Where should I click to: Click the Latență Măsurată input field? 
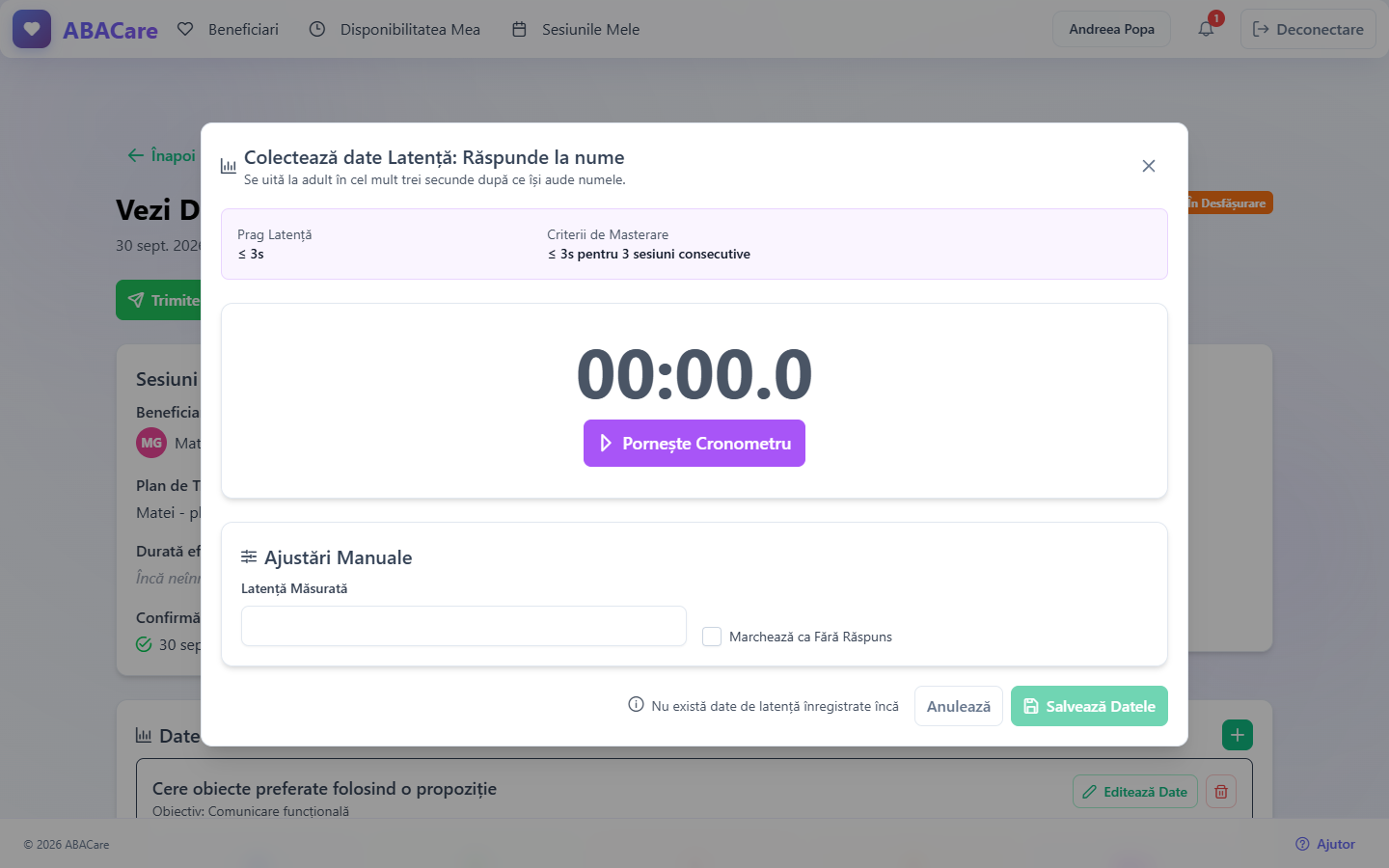coord(464,626)
